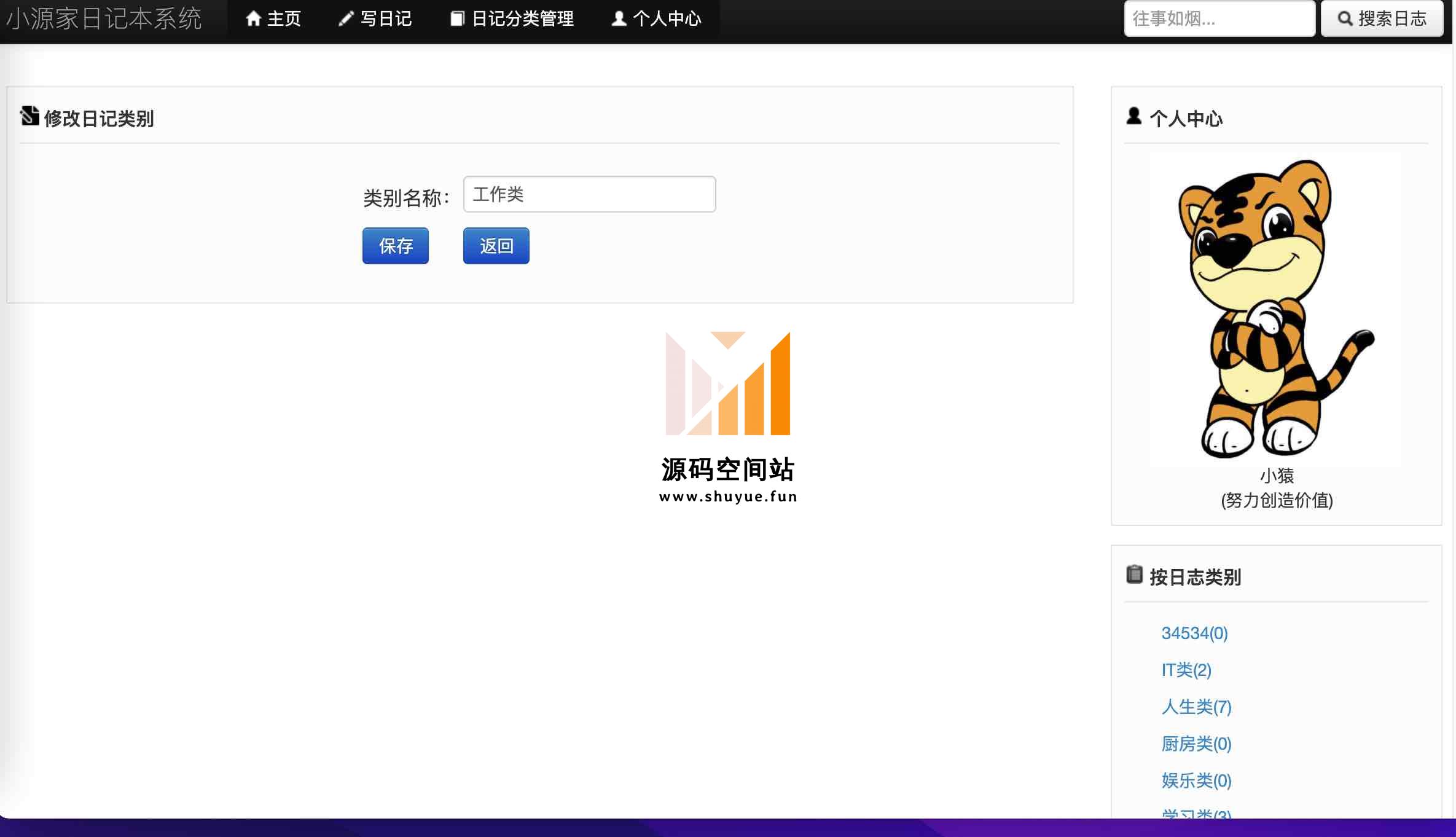
Task: Open the 34534(0) category link
Action: pyautogui.click(x=1194, y=633)
